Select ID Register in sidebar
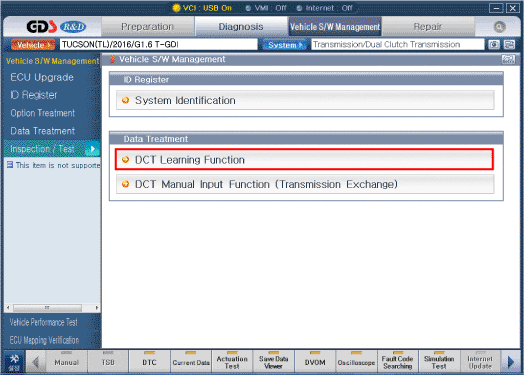This screenshot has height=375, width=524. click(34, 95)
